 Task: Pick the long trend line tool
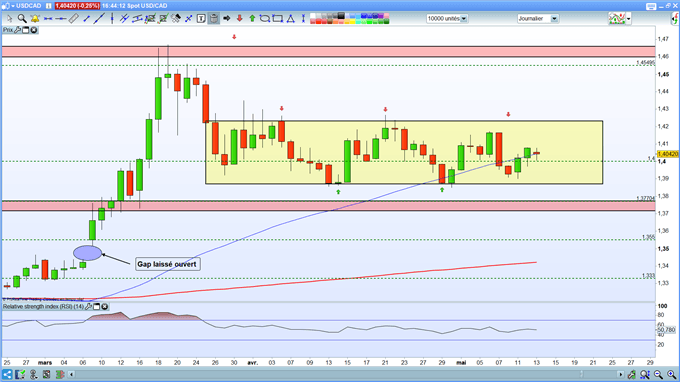(99, 19)
